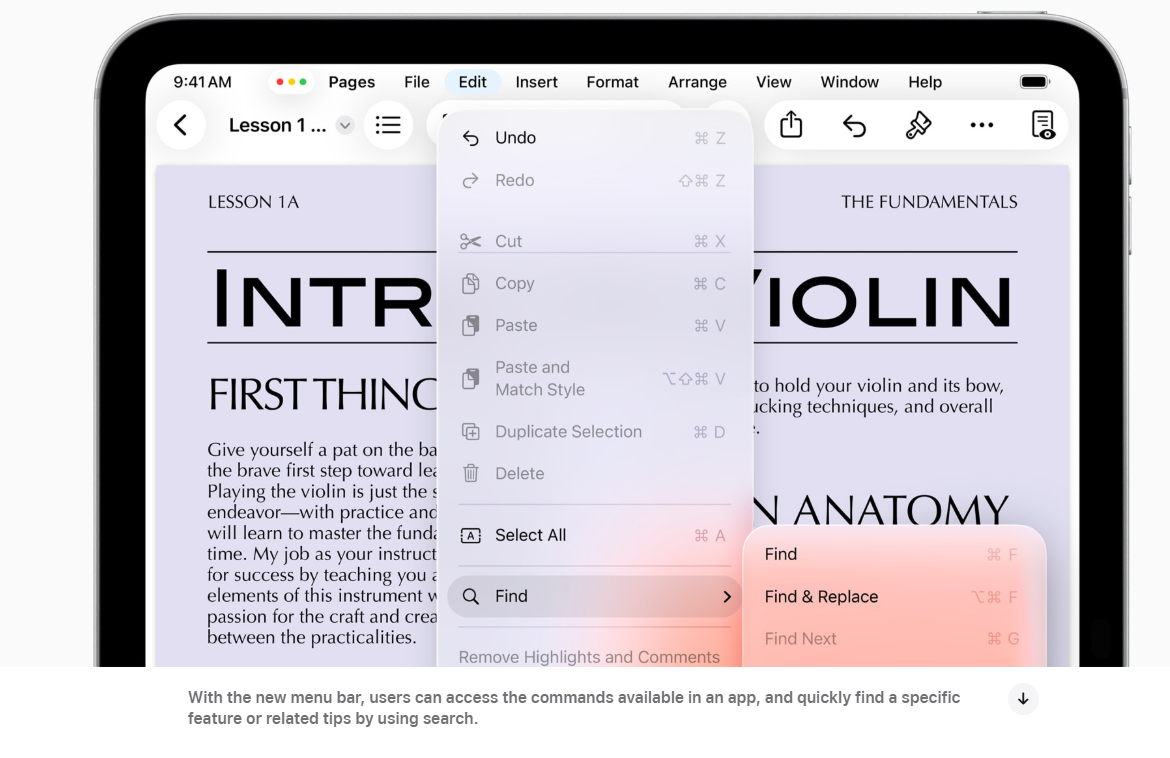Choose Find & Replace in submenu
Screen dimensions: 1170x758
tap(892, 597)
